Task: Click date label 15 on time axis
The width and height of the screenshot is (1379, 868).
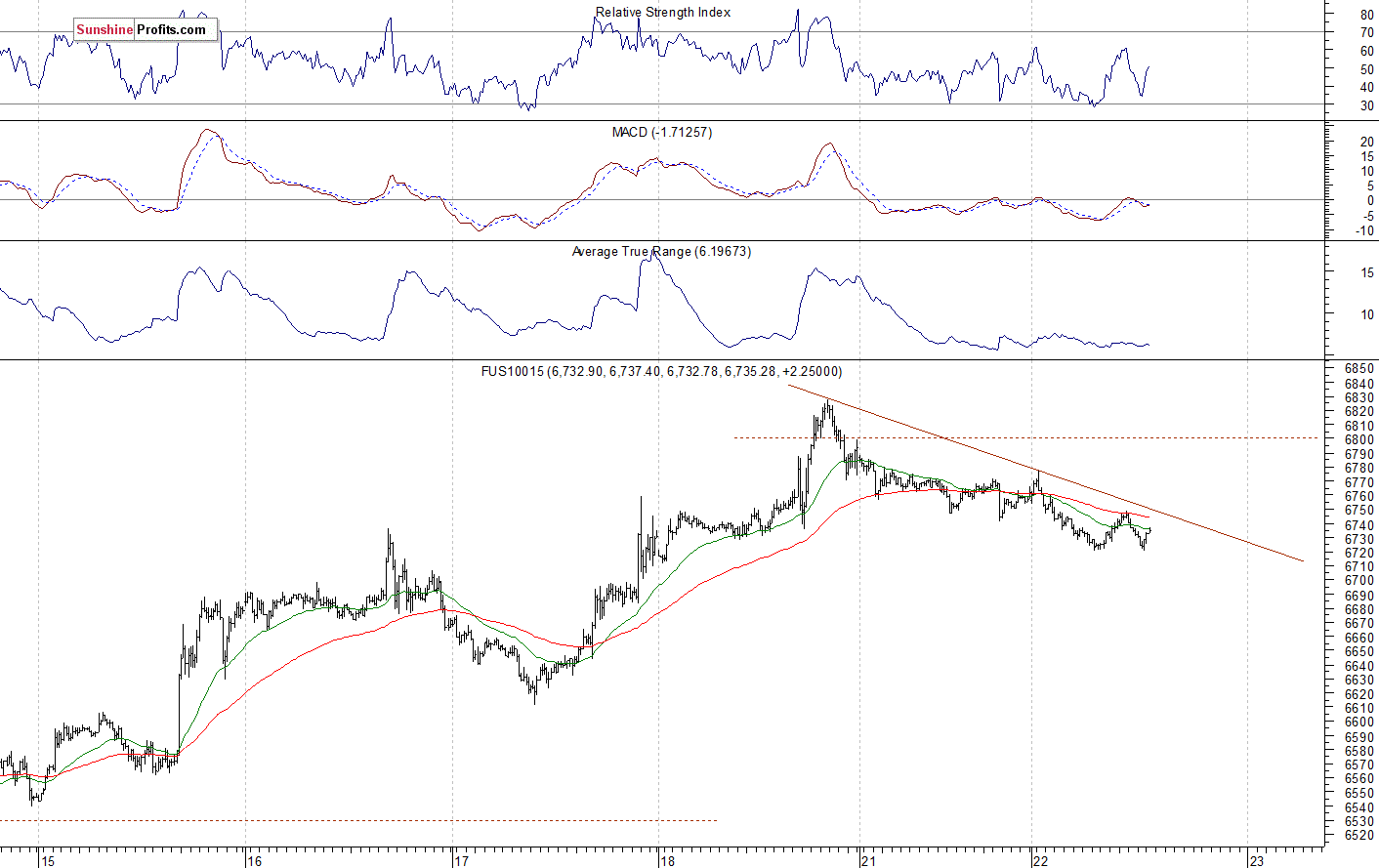Action: click(x=48, y=861)
